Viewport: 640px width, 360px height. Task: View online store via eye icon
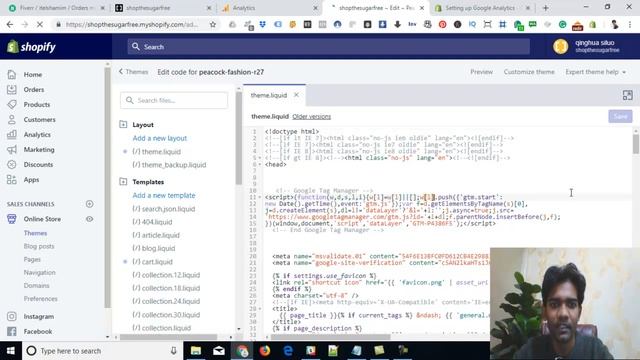89,219
